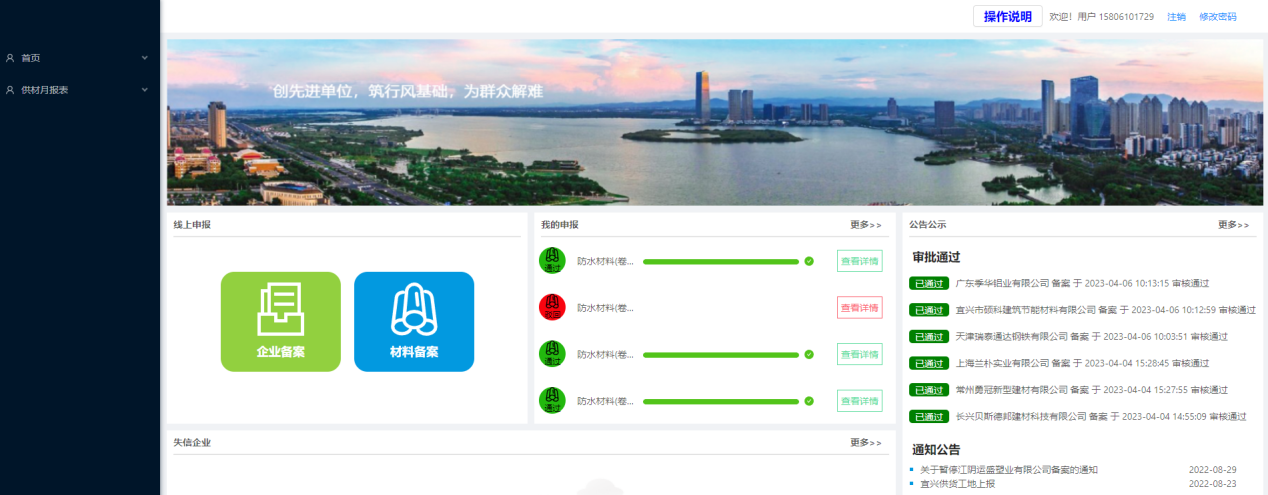
Task: Click the user icon beside 首页
Action: 10,58
